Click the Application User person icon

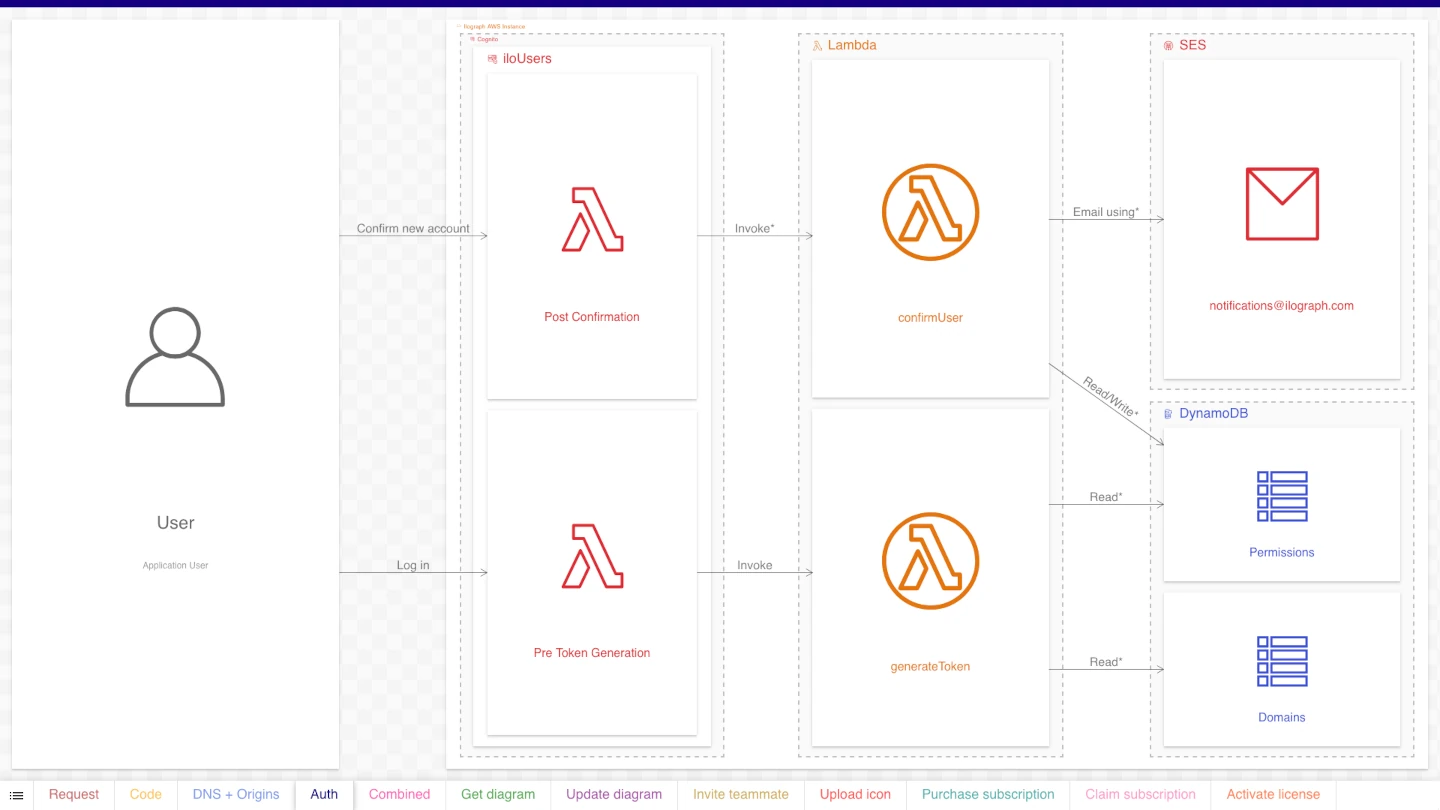click(174, 357)
